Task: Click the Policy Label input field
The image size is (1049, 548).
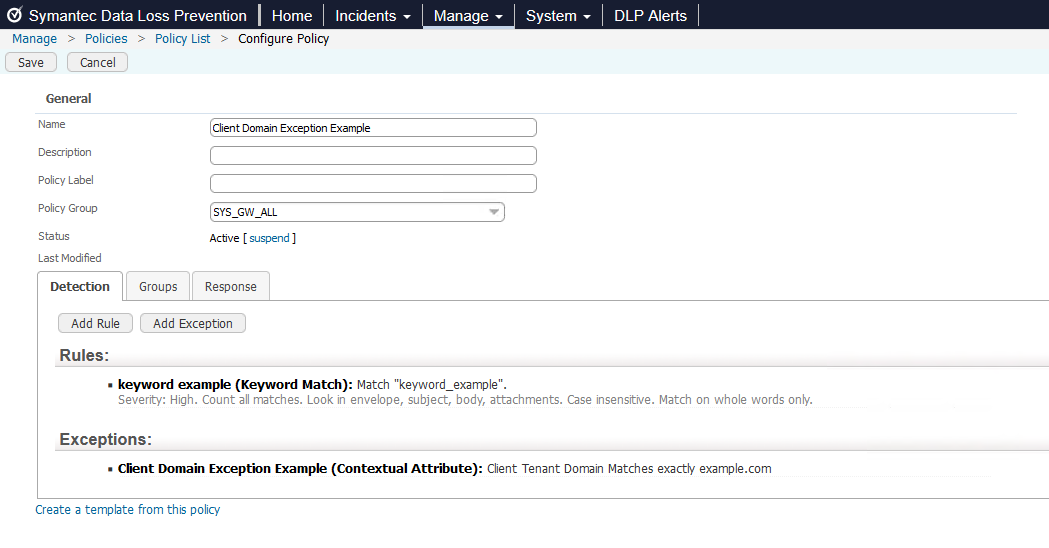Action: [373, 184]
